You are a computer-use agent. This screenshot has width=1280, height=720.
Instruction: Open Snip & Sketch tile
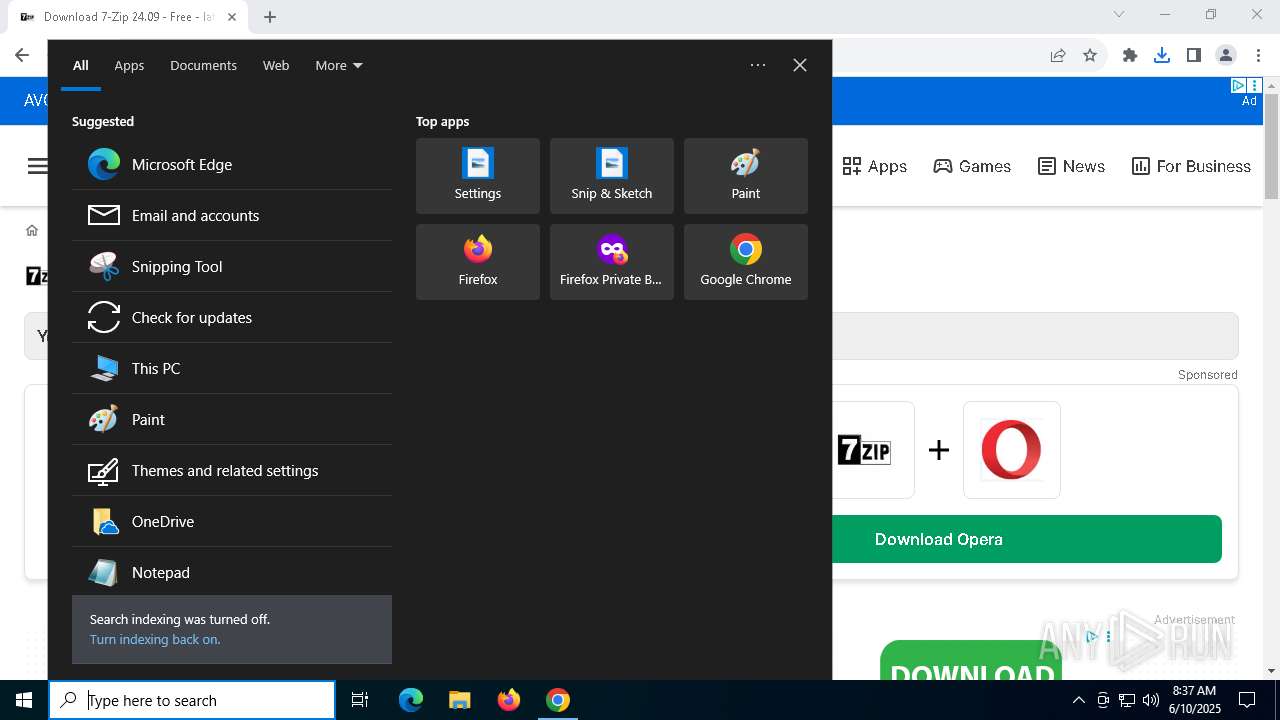612,176
